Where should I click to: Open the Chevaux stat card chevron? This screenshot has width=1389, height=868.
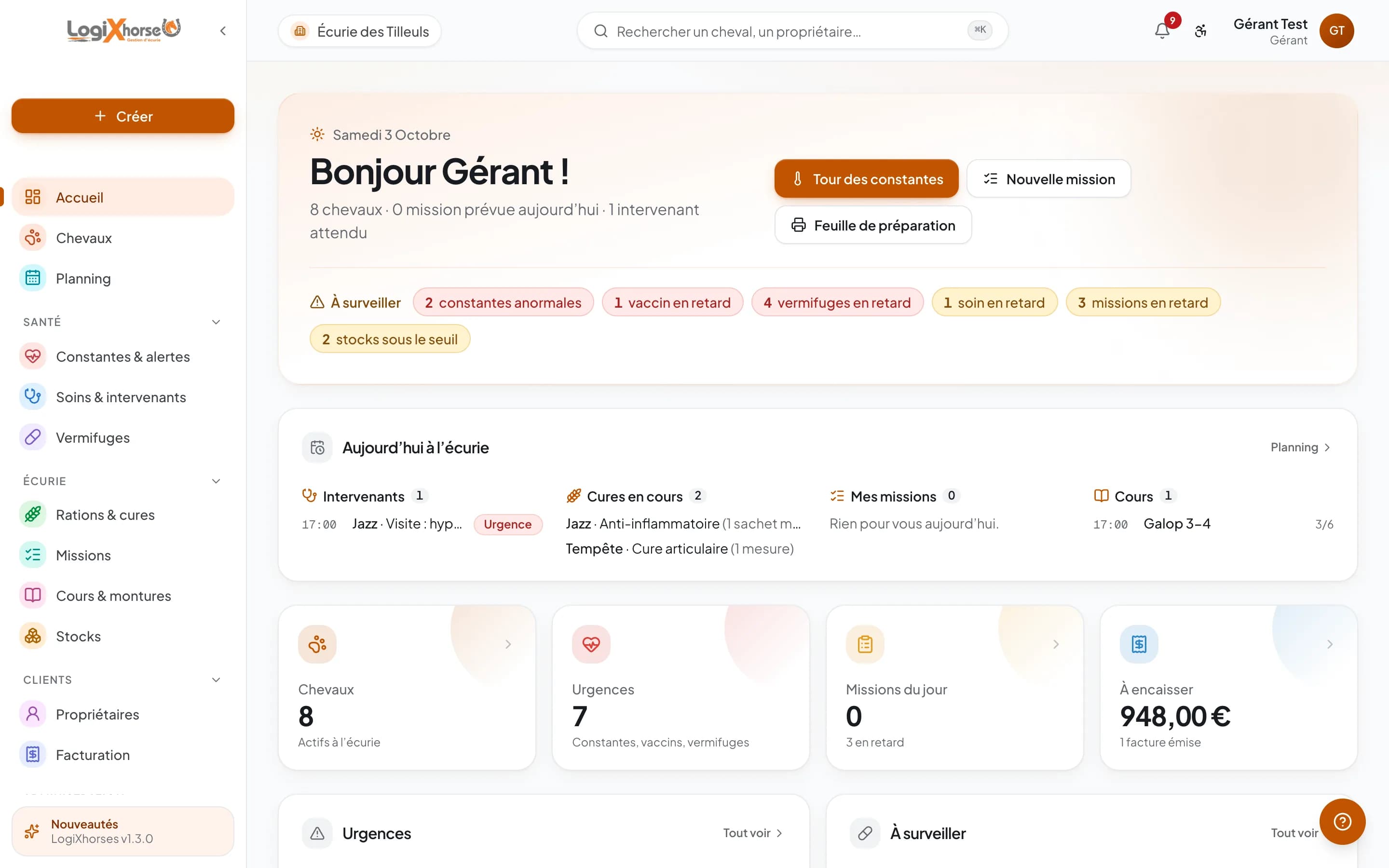[x=508, y=644]
